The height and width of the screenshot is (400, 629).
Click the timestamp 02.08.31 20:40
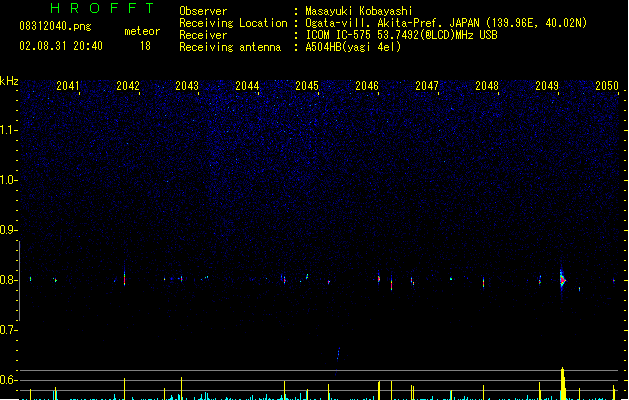click(61, 46)
